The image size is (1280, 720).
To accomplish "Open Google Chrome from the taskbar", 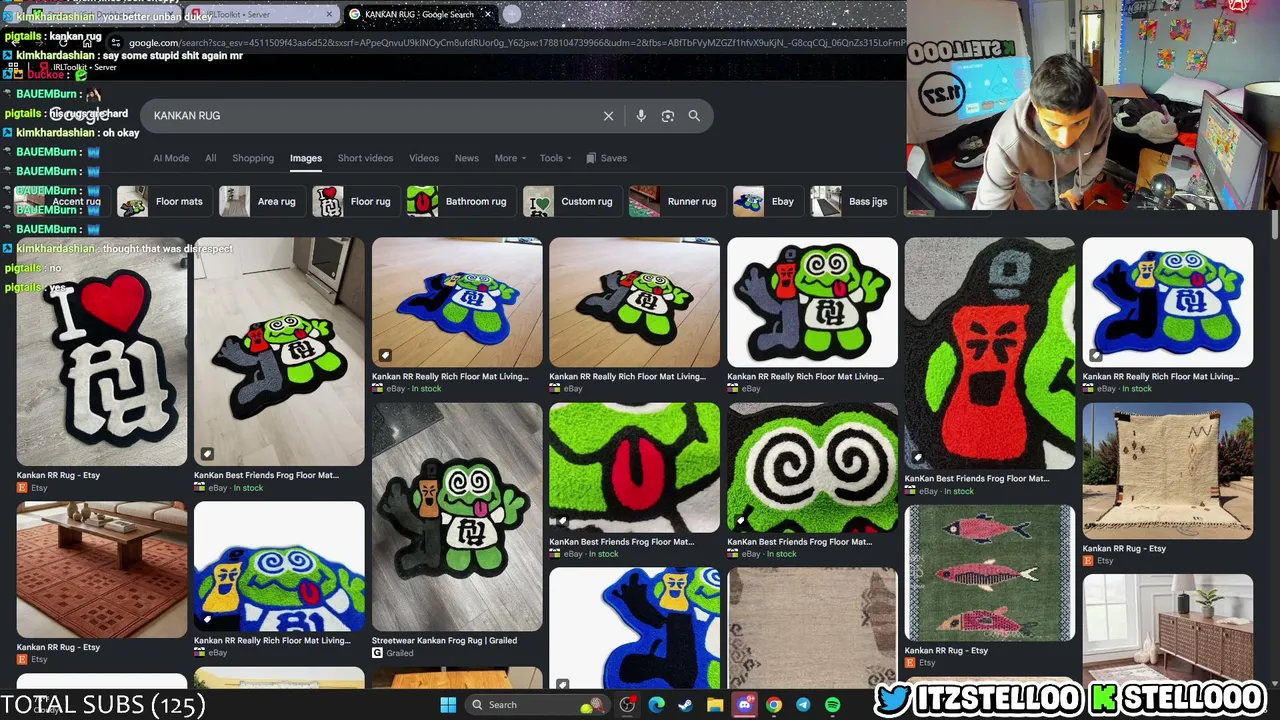I will click(774, 705).
